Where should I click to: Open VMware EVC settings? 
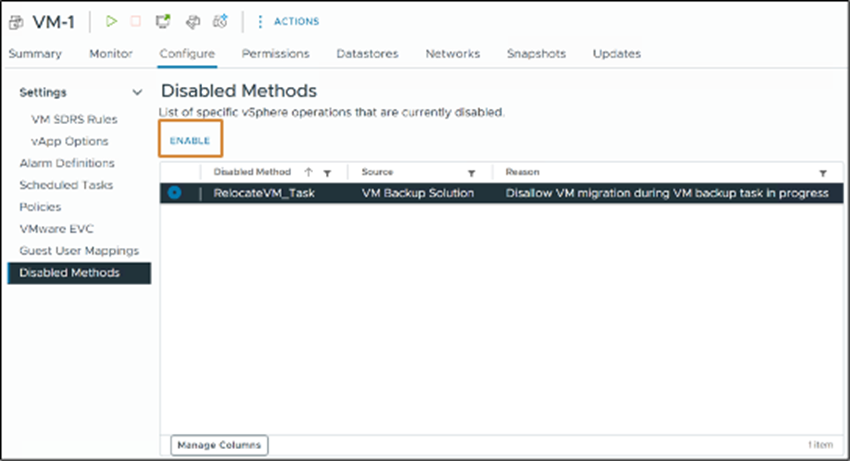(56, 229)
